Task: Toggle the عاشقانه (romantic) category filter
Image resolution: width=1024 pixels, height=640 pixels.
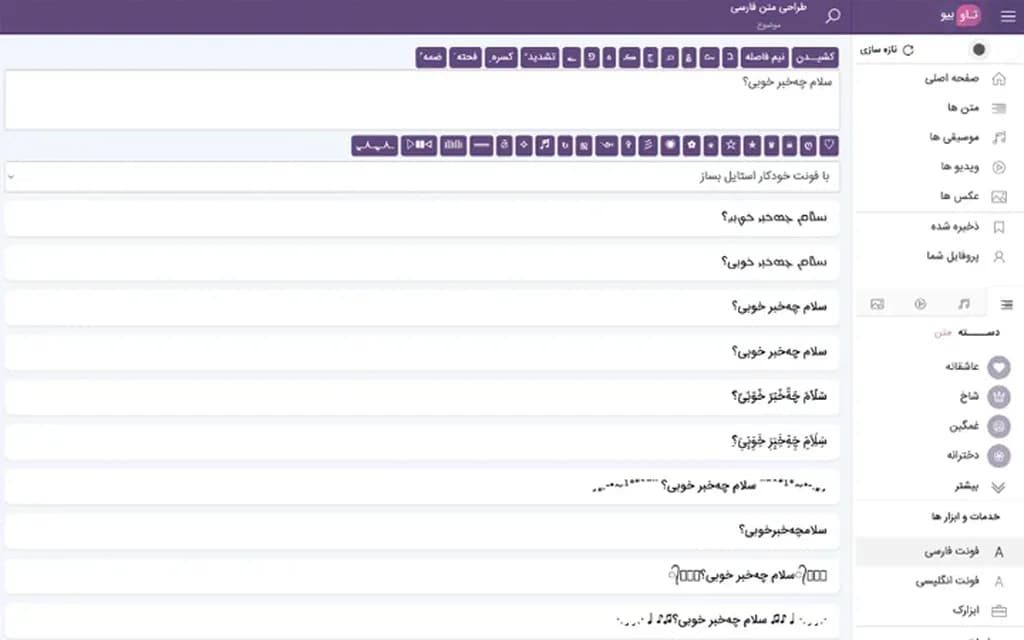Action: (x=978, y=367)
